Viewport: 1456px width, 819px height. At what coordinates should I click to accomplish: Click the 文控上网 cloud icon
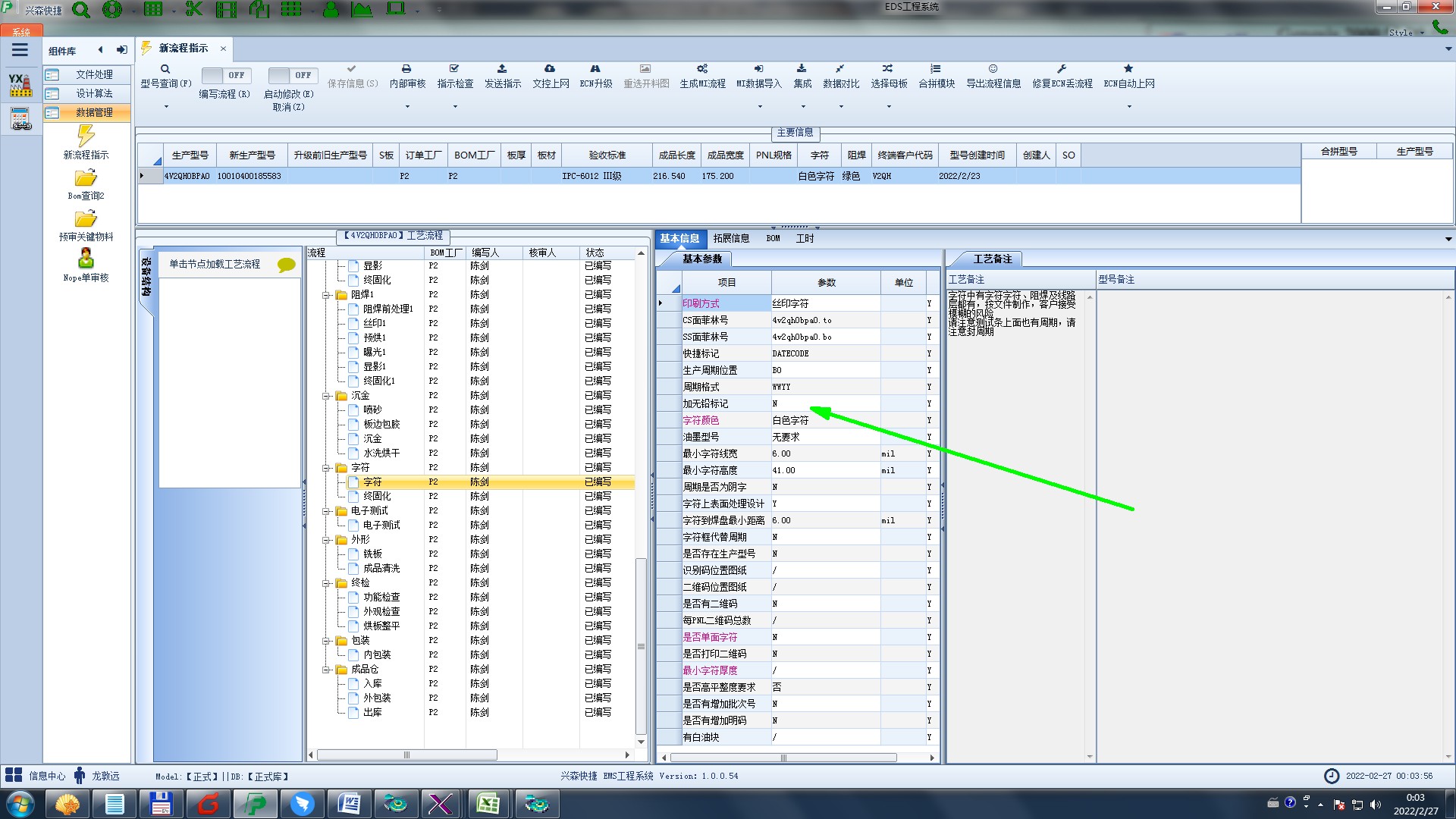[550, 69]
